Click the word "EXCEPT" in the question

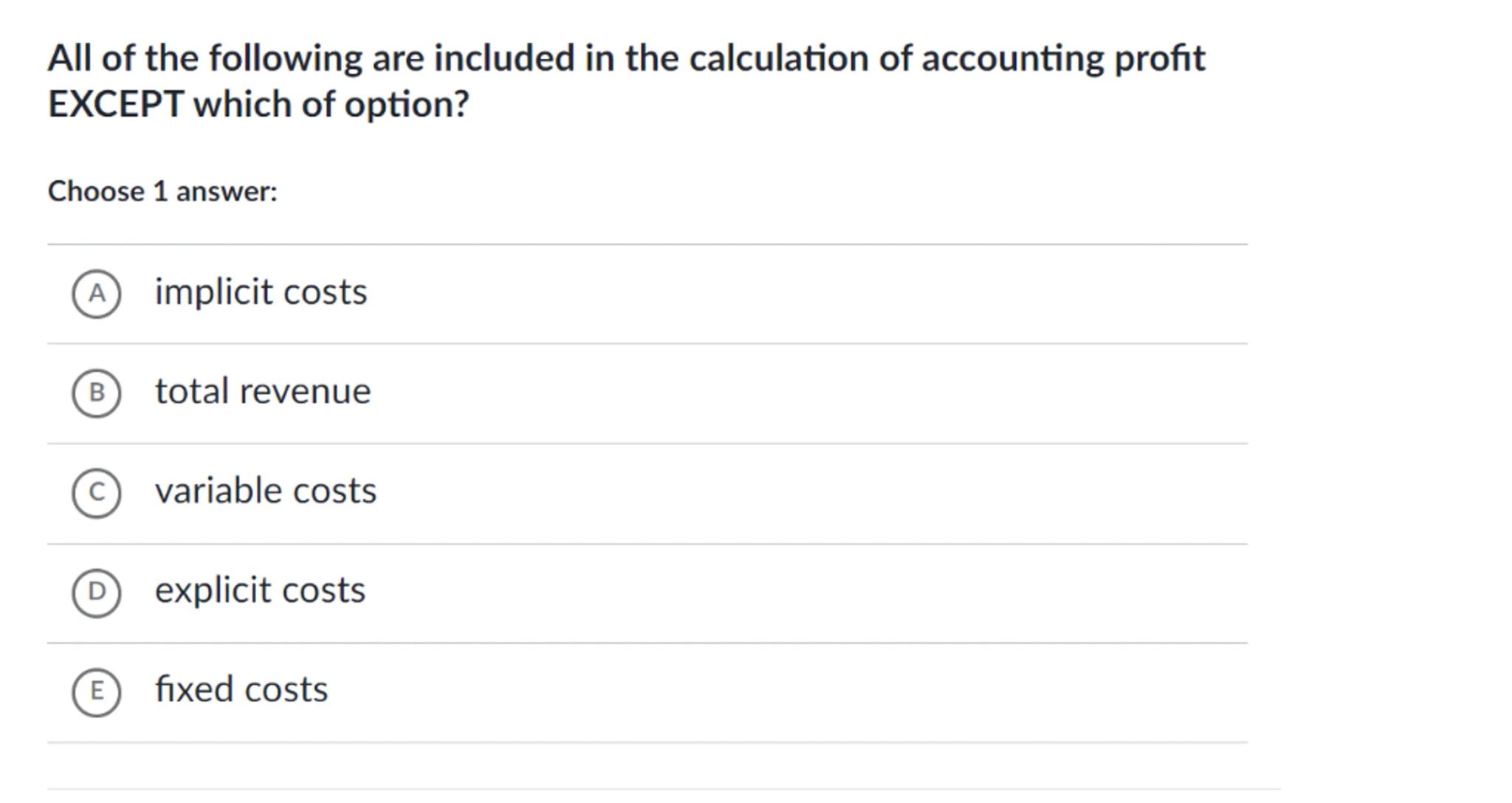coord(115,104)
